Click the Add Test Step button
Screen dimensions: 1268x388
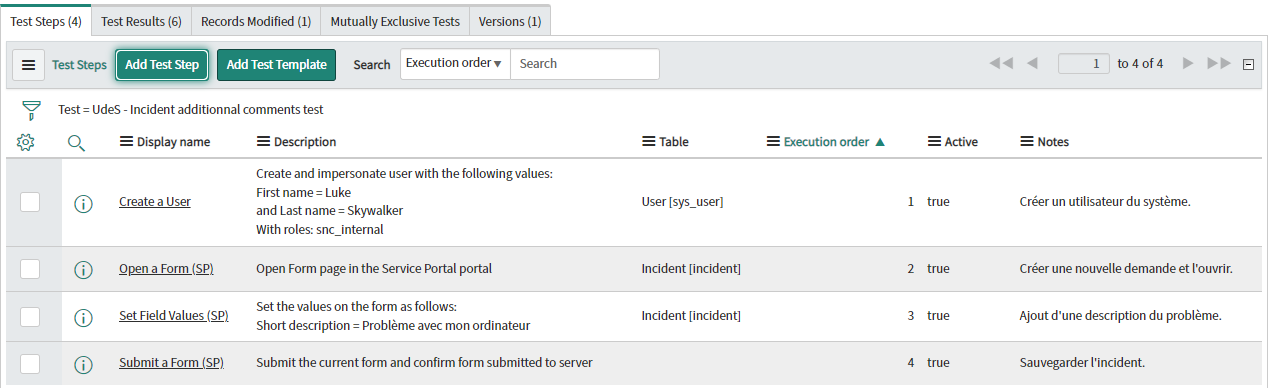[162, 65]
